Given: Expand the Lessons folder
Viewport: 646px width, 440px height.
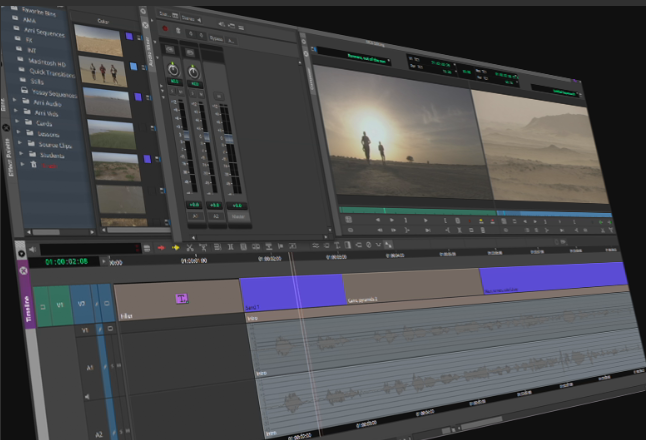Looking at the screenshot, I should click(x=19, y=132).
